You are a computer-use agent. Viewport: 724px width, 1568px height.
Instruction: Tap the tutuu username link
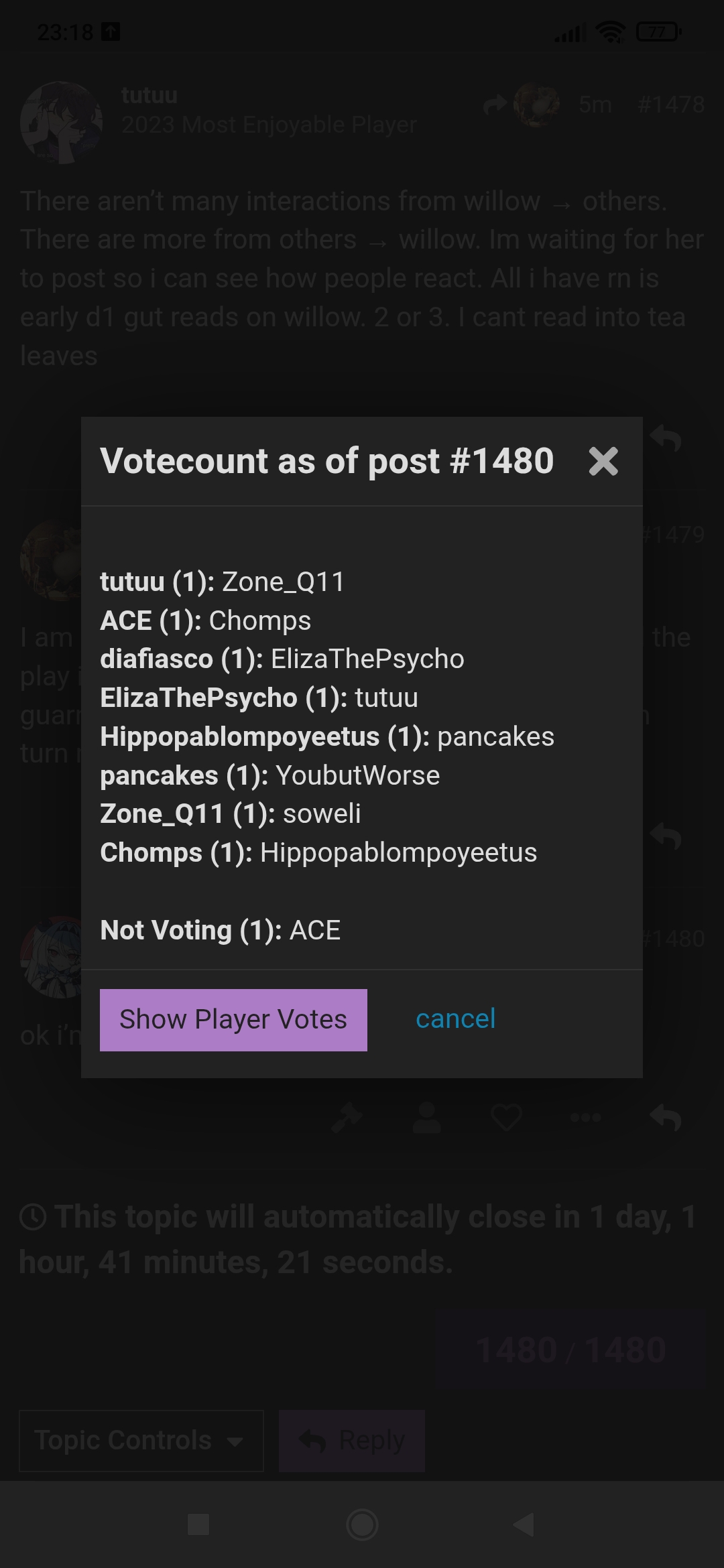coord(149,95)
